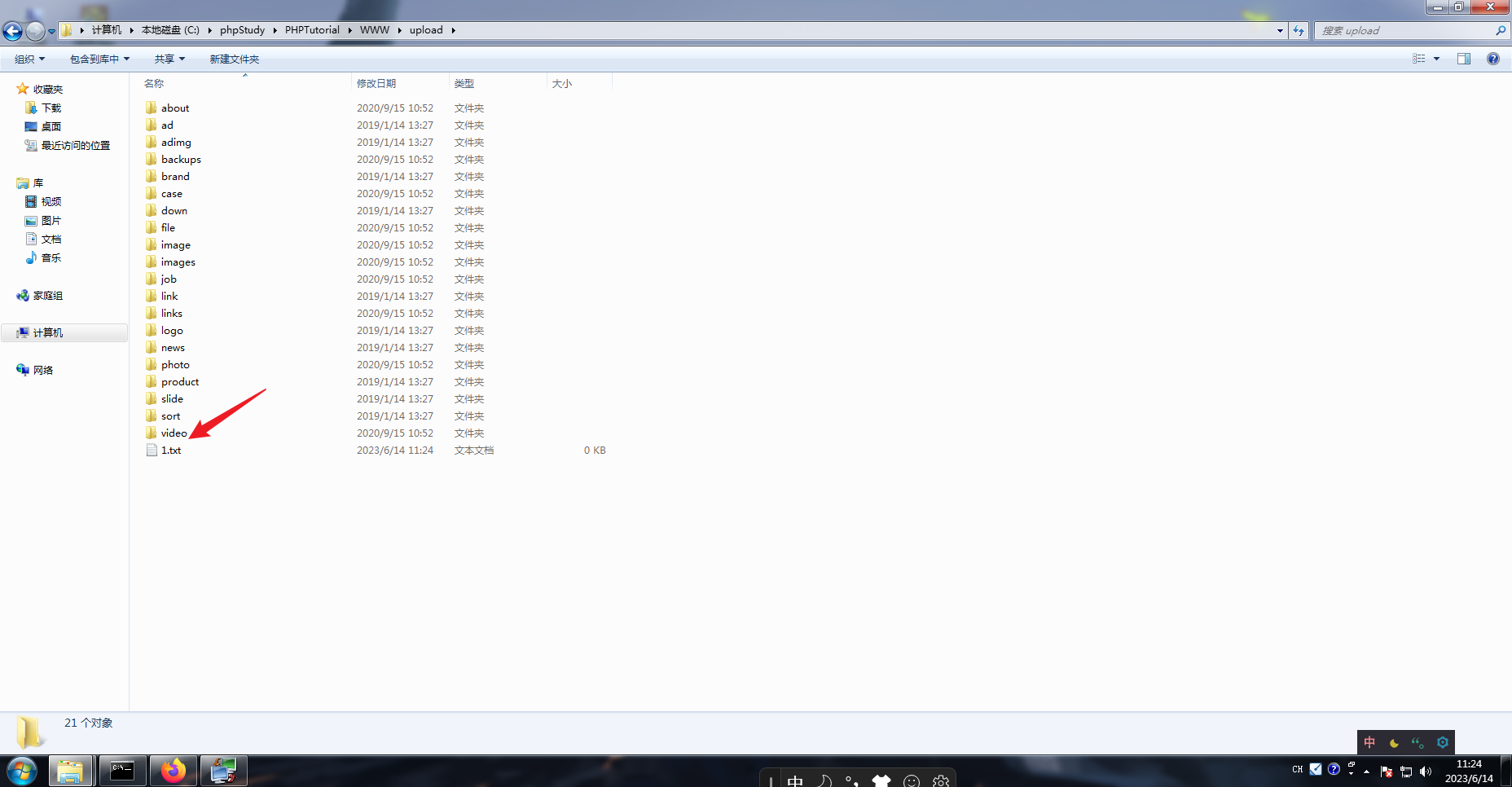Open the change view icon on the toolbar
Viewport: 1512px width, 787px height.
1418,59
